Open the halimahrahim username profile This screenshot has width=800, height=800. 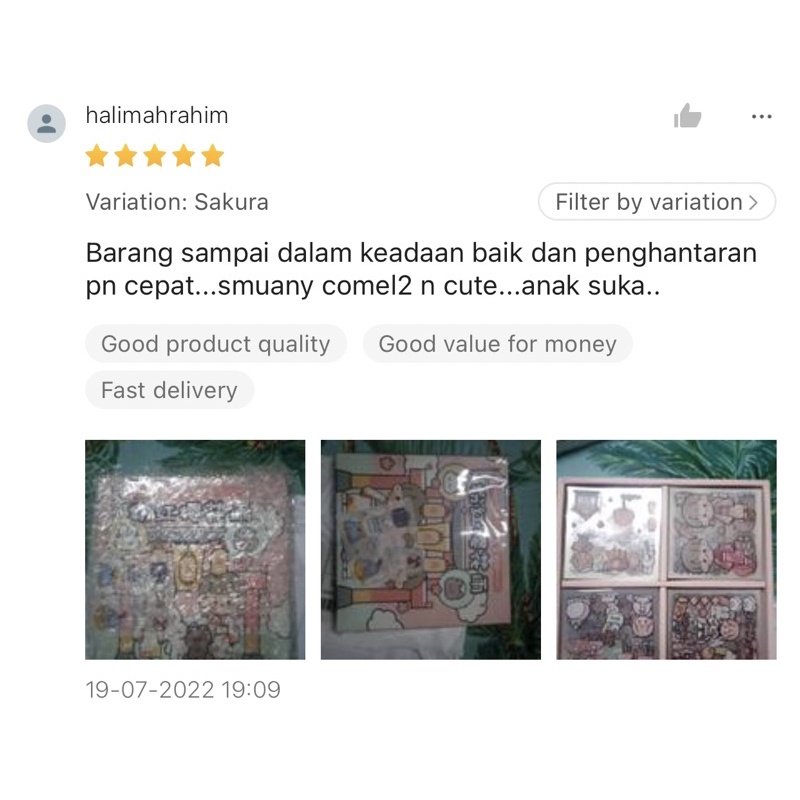click(x=157, y=115)
